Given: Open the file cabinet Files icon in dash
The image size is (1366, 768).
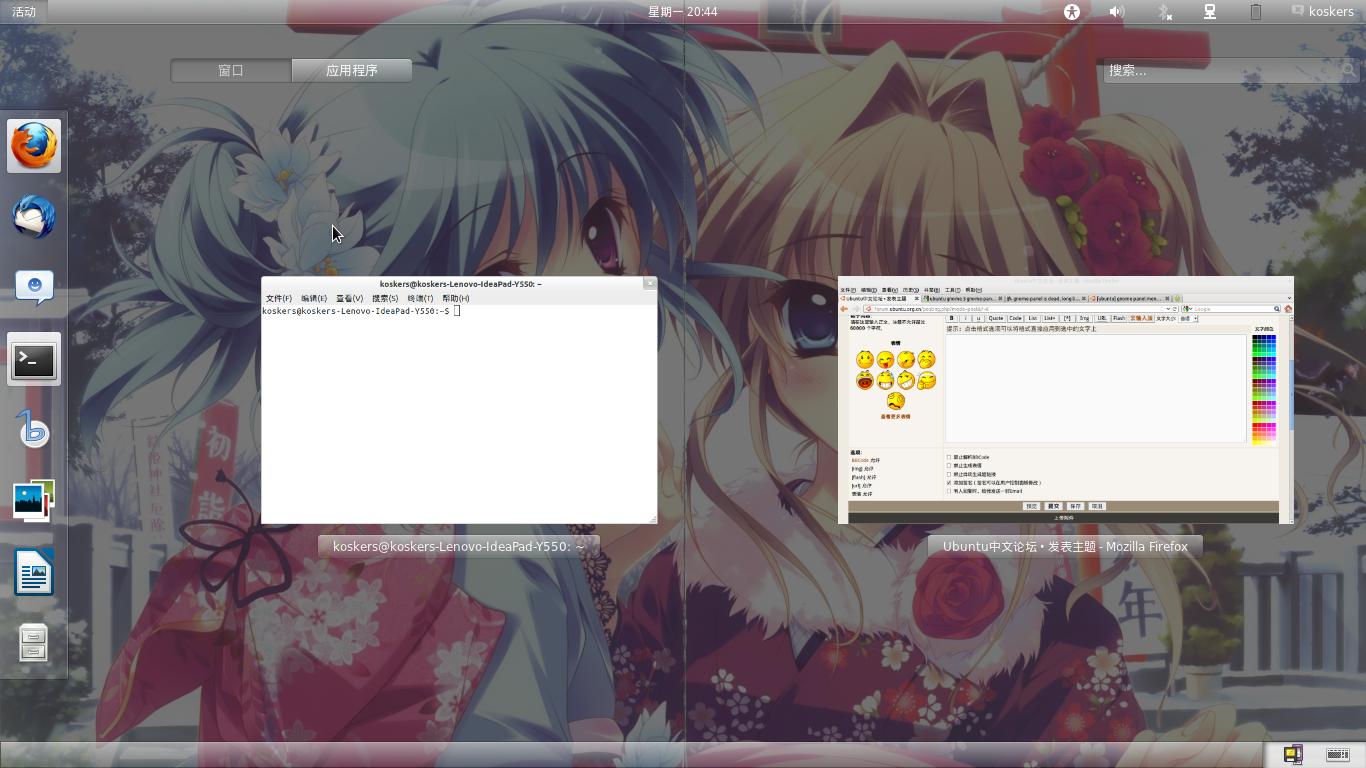Looking at the screenshot, I should pyautogui.click(x=35, y=644).
